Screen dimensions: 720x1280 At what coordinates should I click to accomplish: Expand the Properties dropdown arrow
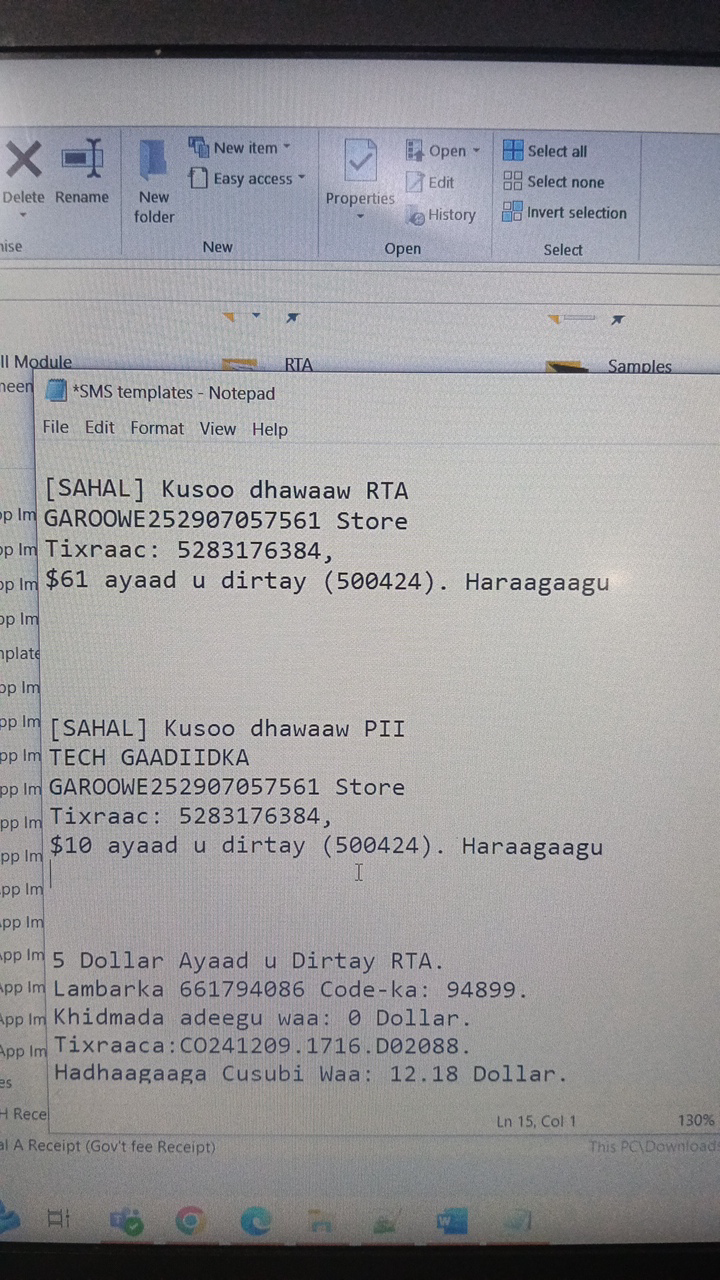tap(360, 216)
